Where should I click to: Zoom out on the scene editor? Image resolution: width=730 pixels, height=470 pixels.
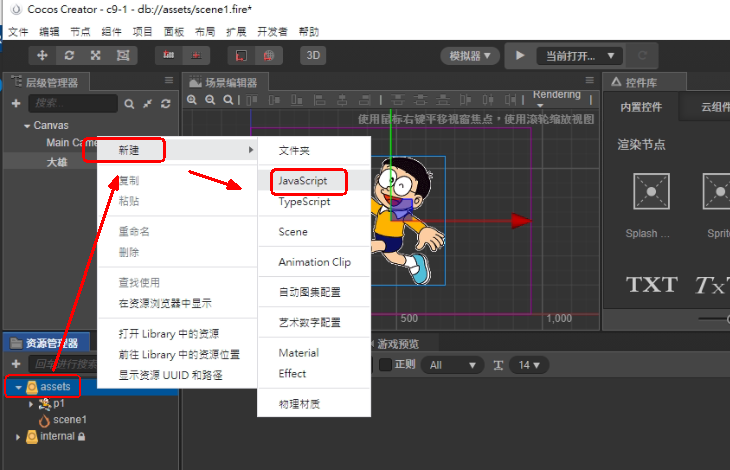click(x=210, y=100)
